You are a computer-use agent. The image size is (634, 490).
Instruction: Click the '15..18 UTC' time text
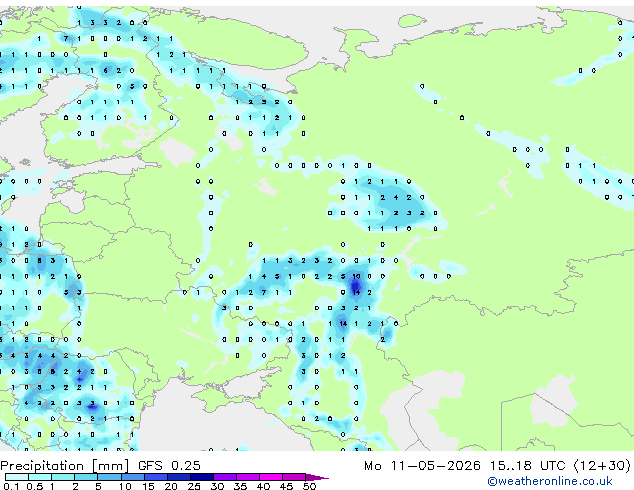pyautogui.click(x=527, y=465)
